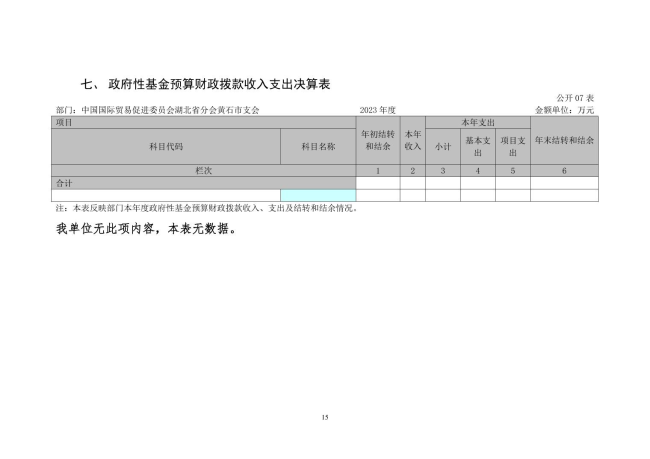This screenshot has width=650, height=459.
Task: Click column number 4 cell
Action: (x=478, y=170)
